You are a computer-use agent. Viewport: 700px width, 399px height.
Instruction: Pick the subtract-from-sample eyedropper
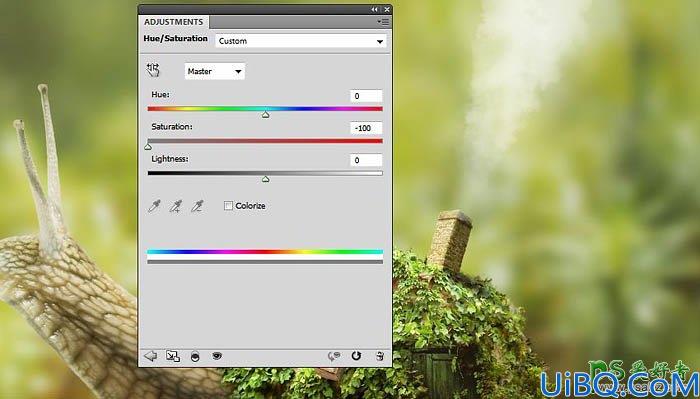click(197, 206)
